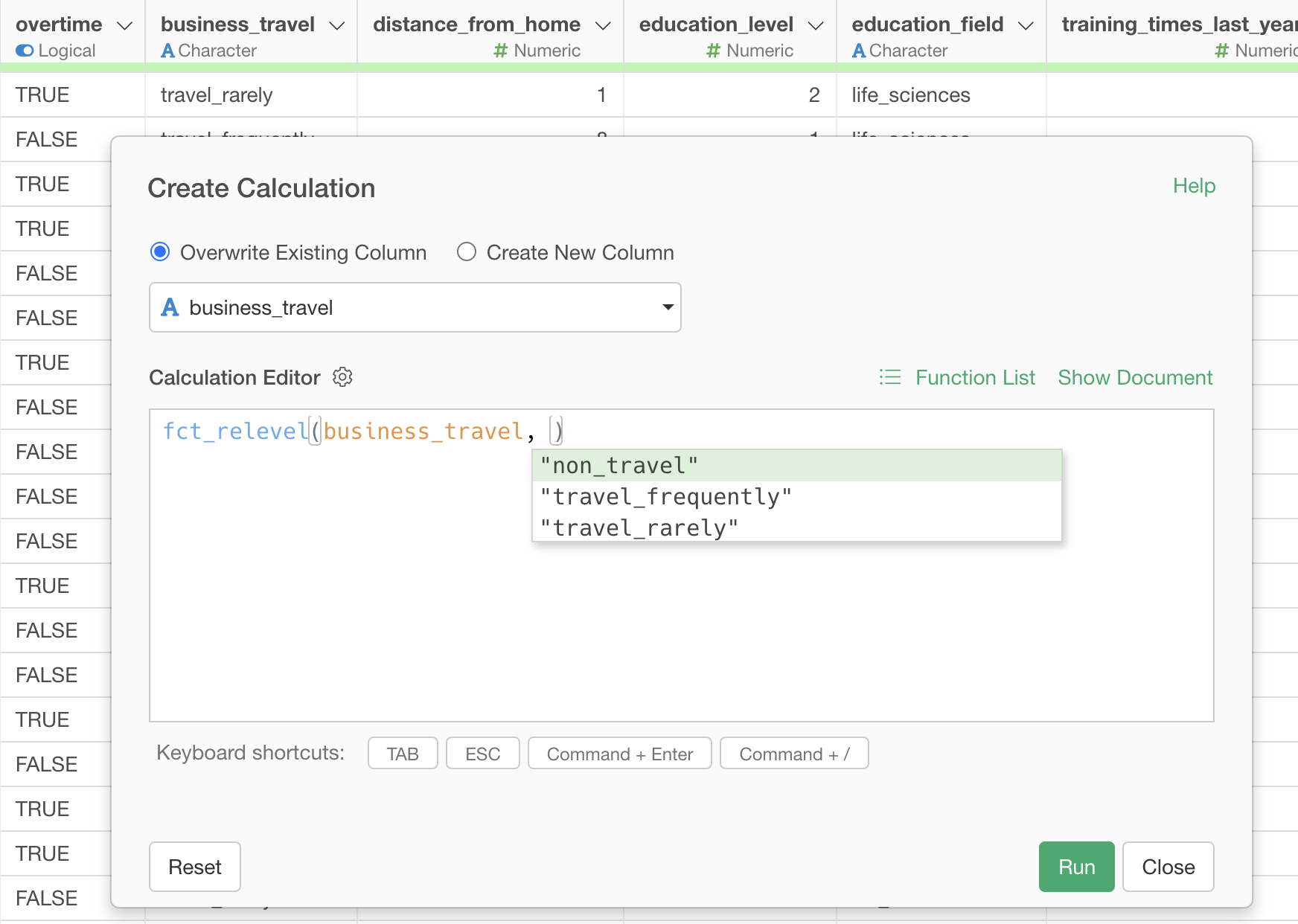Click Character icon in column selector
Viewport: 1298px width, 924px height.
pyautogui.click(x=170, y=307)
